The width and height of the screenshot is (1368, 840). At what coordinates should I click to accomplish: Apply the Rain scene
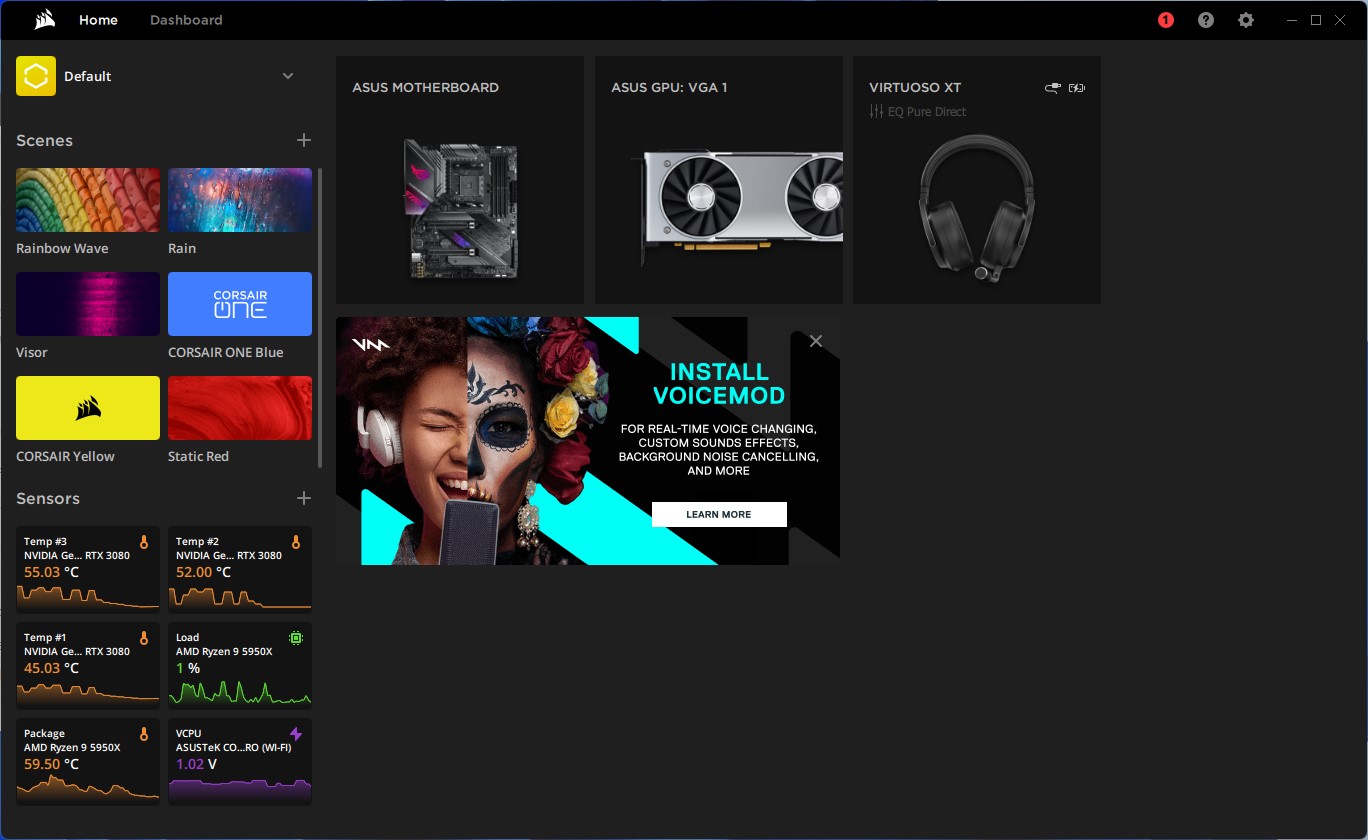click(x=240, y=200)
